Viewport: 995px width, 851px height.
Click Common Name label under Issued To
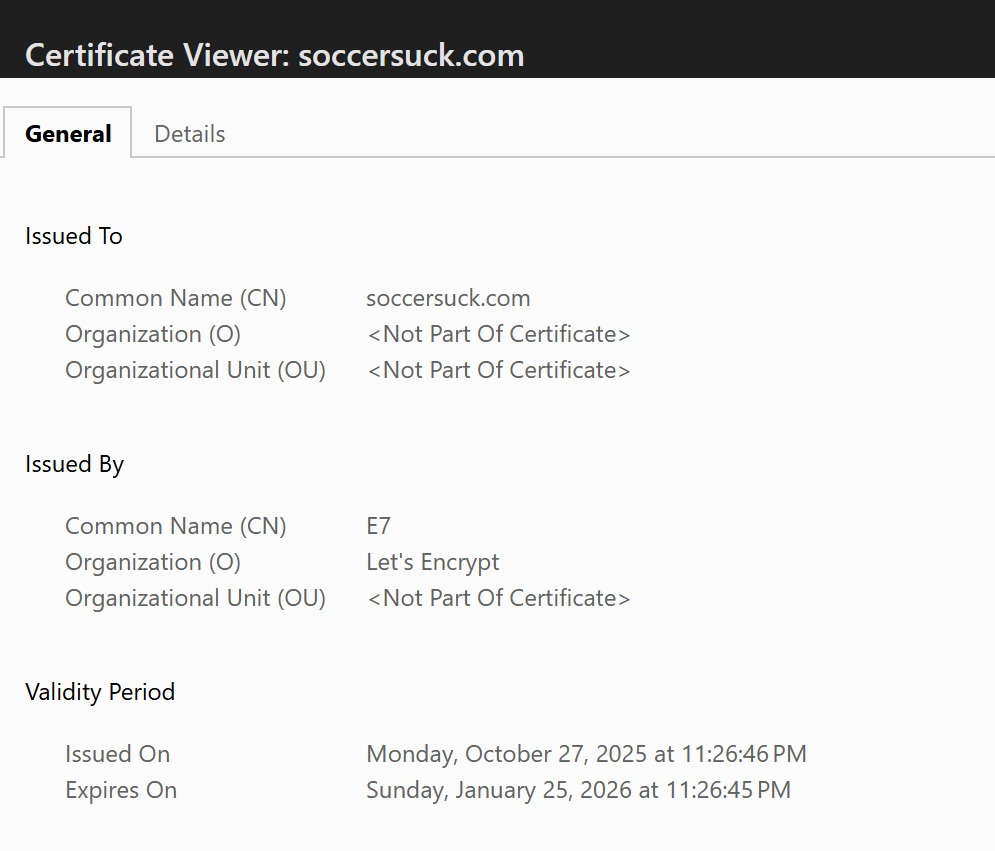(x=176, y=298)
